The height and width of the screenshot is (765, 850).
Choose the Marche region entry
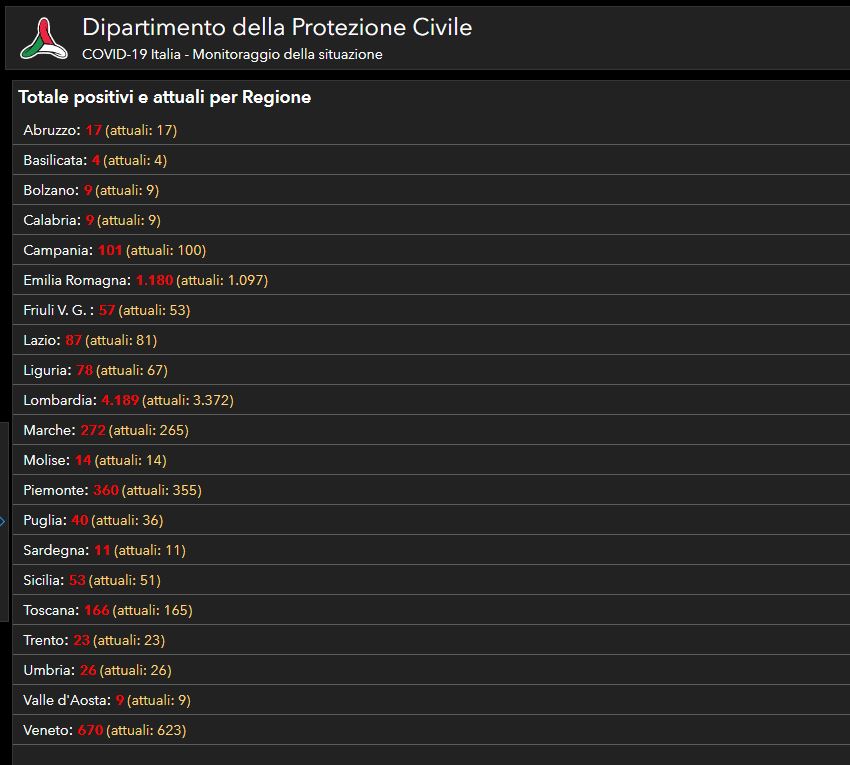(431, 430)
